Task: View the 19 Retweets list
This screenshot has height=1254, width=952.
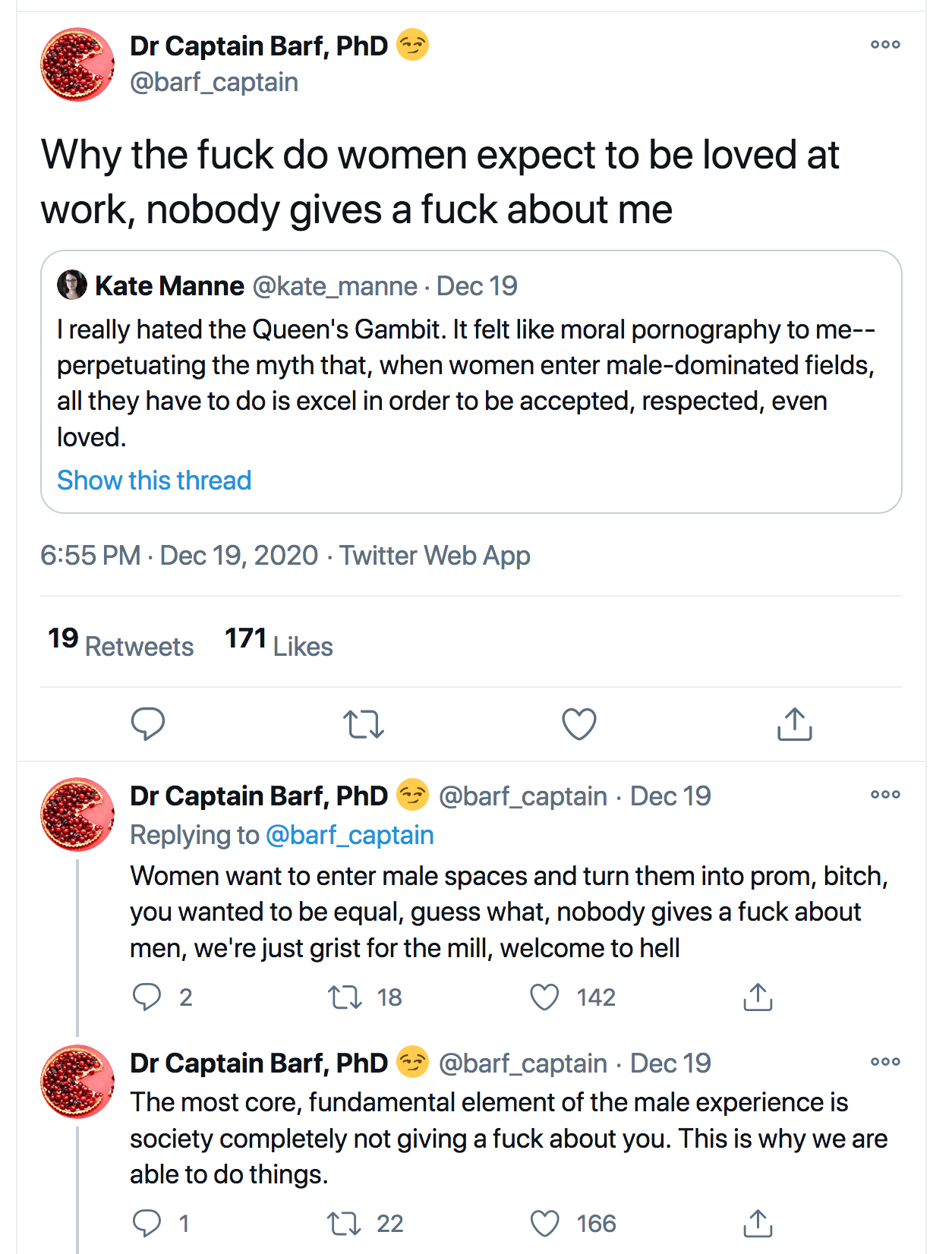Action: (121, 643)
